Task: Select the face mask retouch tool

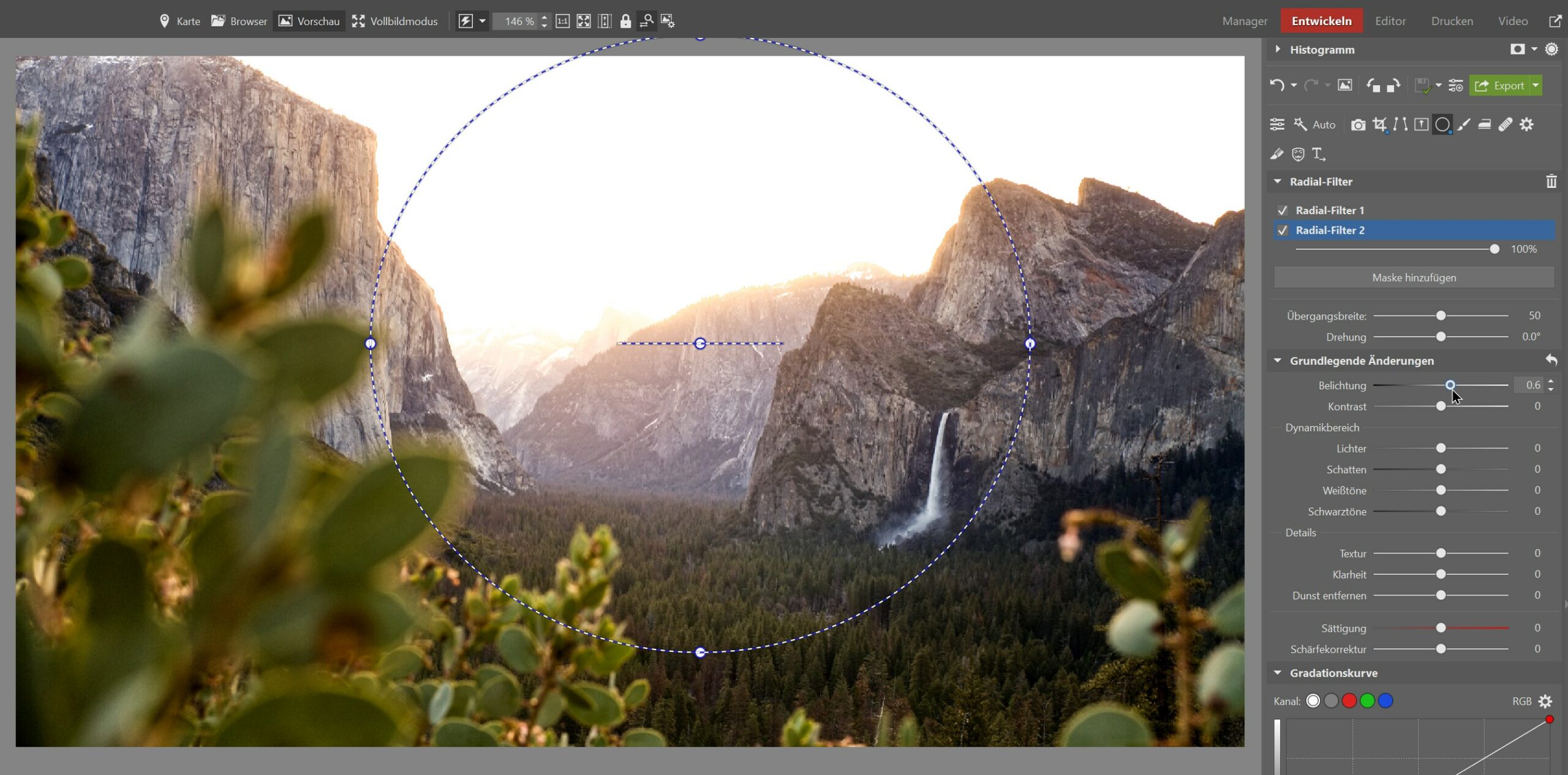Action: point(1298,154)
